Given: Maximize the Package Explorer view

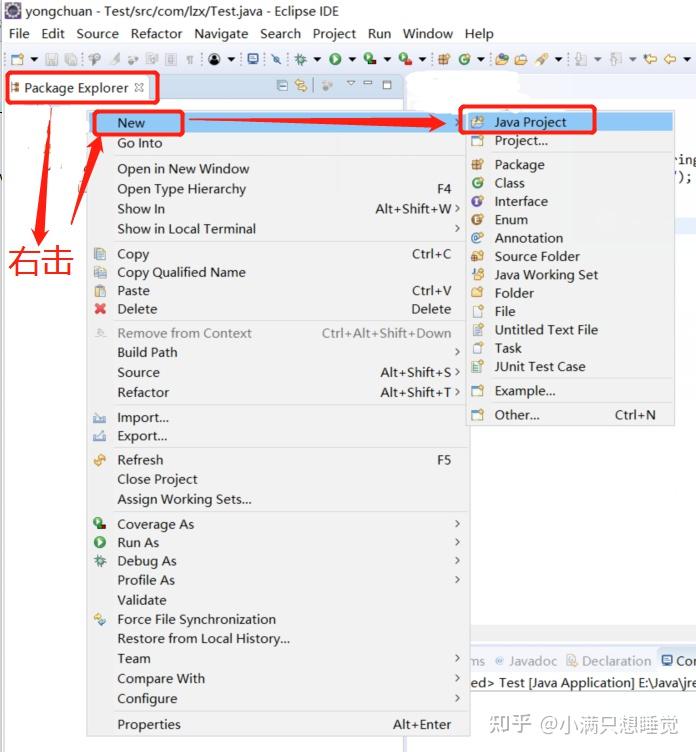Looking at the screenshot, I should (387, 85).
